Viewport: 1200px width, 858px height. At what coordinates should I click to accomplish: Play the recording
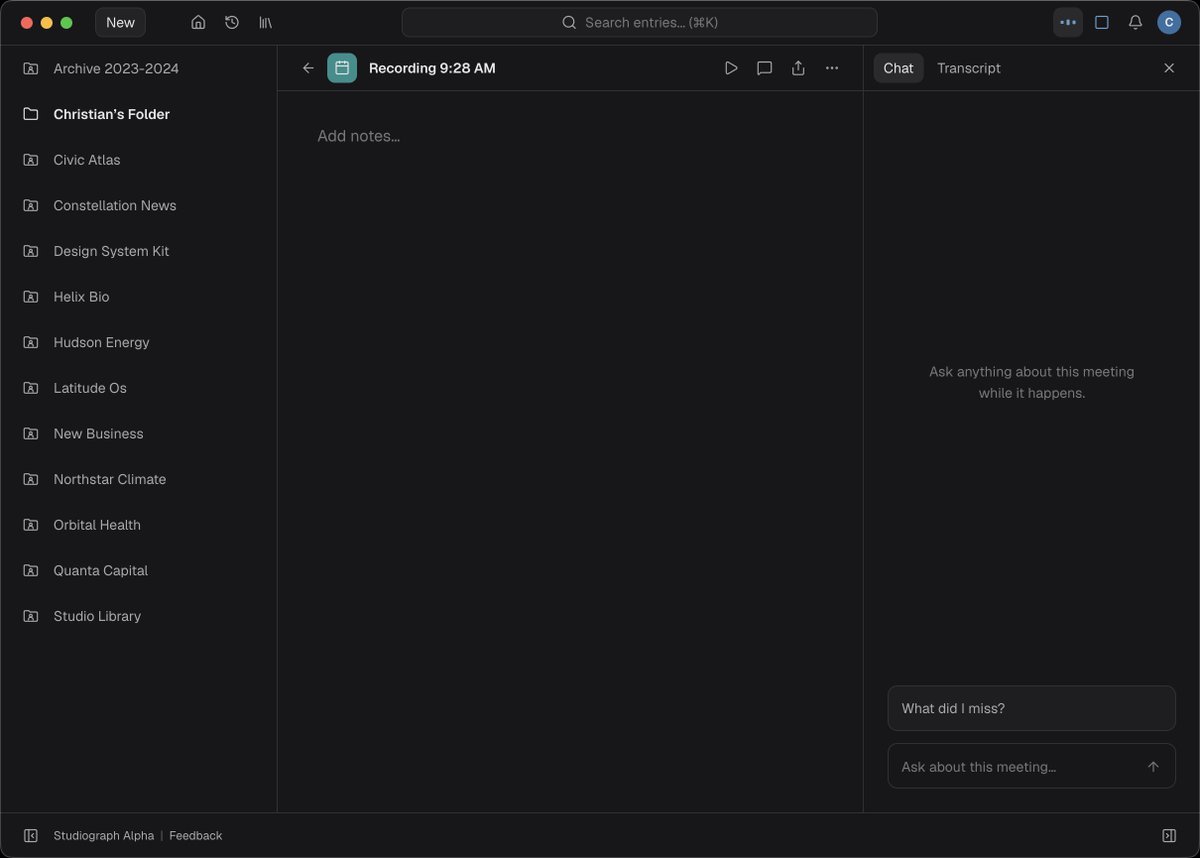[x=731, y=68]
